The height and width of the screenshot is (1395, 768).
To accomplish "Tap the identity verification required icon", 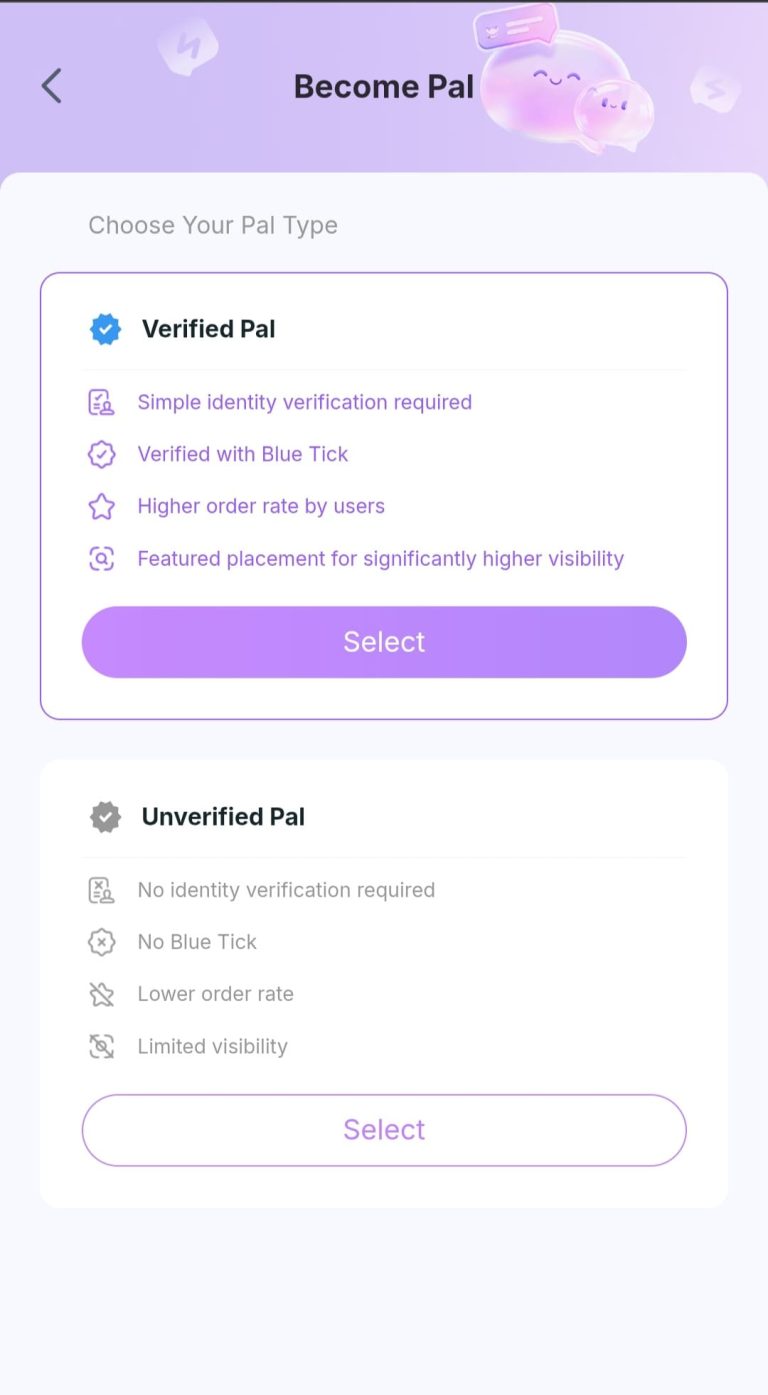I will pos(101,403).
